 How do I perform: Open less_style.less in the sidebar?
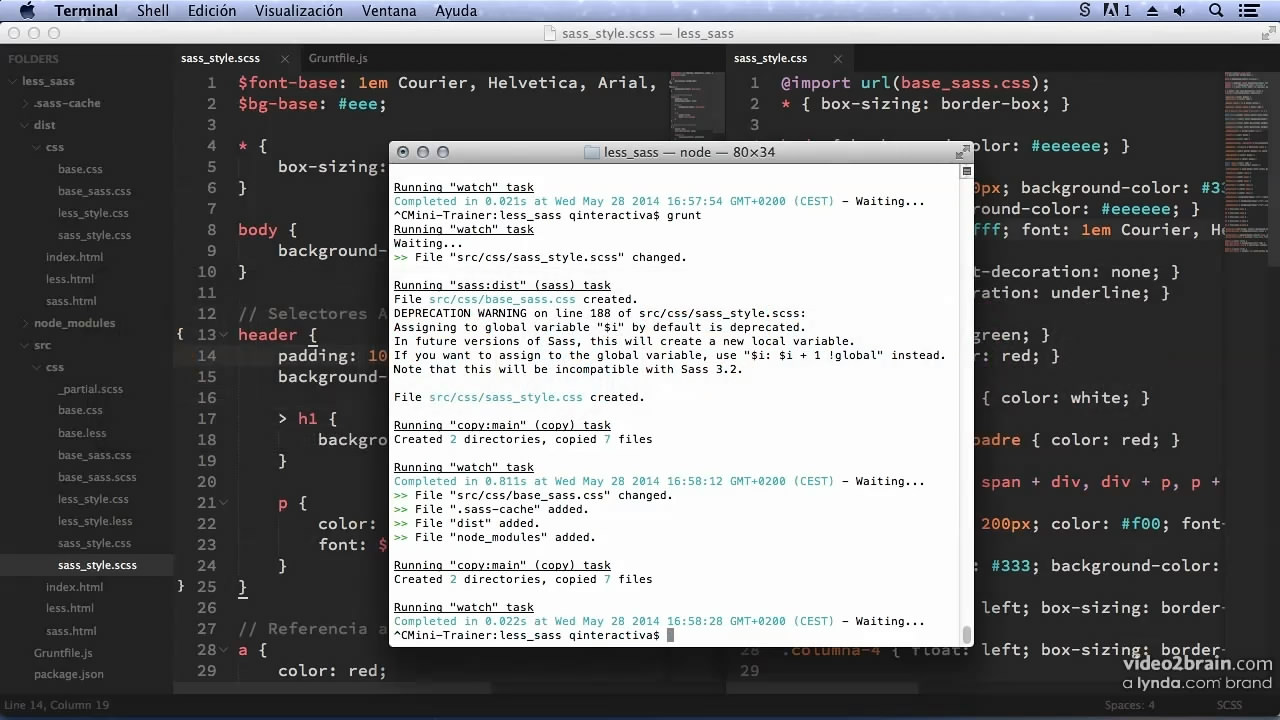coord(95,521)
